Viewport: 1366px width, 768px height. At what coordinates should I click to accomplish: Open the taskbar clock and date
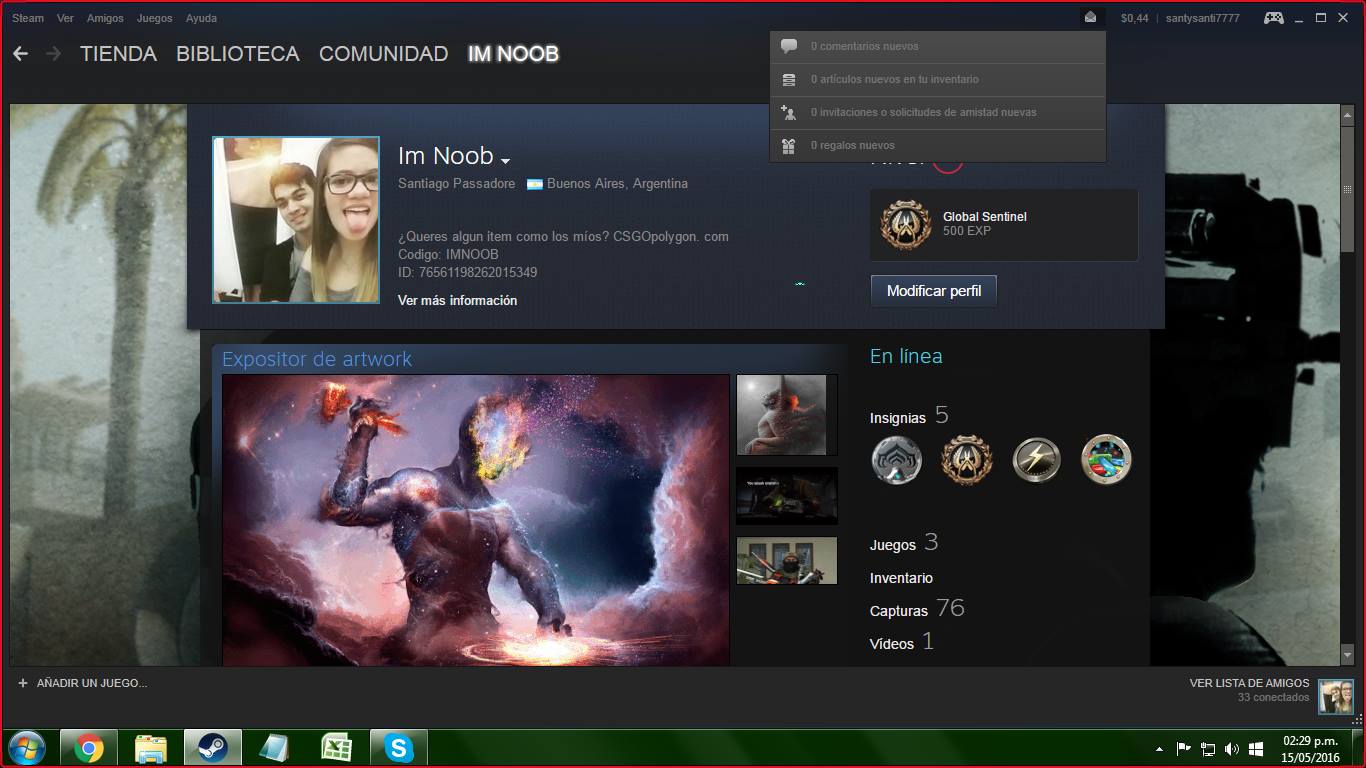(1310, 749)
